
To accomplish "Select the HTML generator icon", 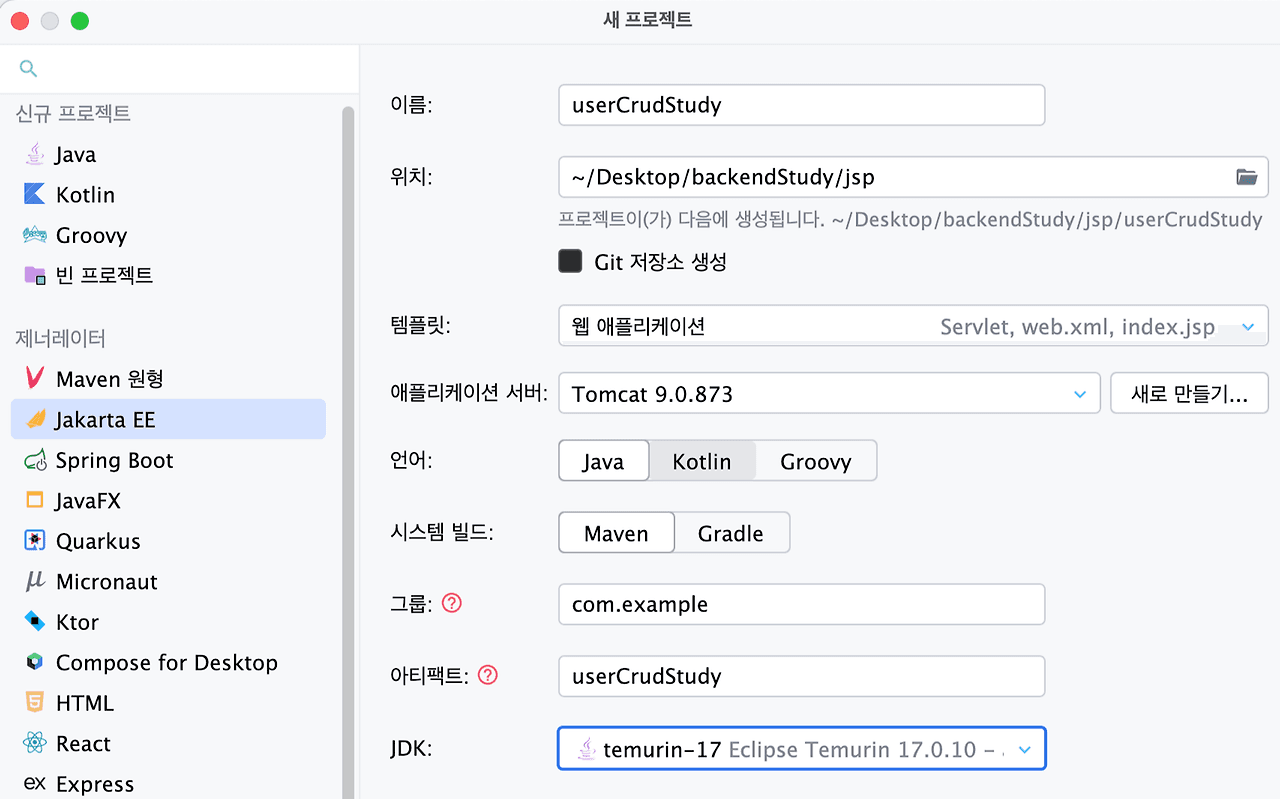I will (x=35, y=703).
